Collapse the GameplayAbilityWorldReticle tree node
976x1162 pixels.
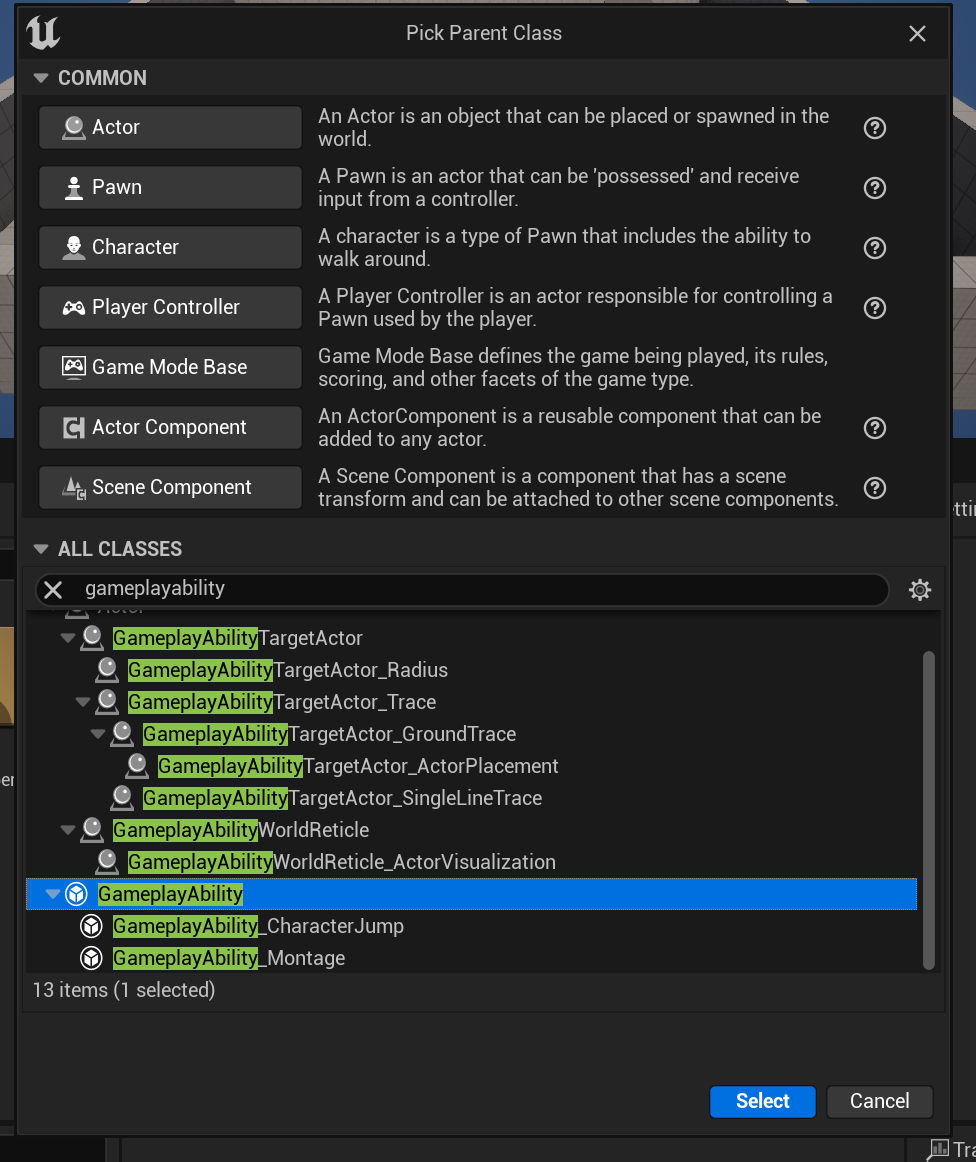(x=68, y=830)
